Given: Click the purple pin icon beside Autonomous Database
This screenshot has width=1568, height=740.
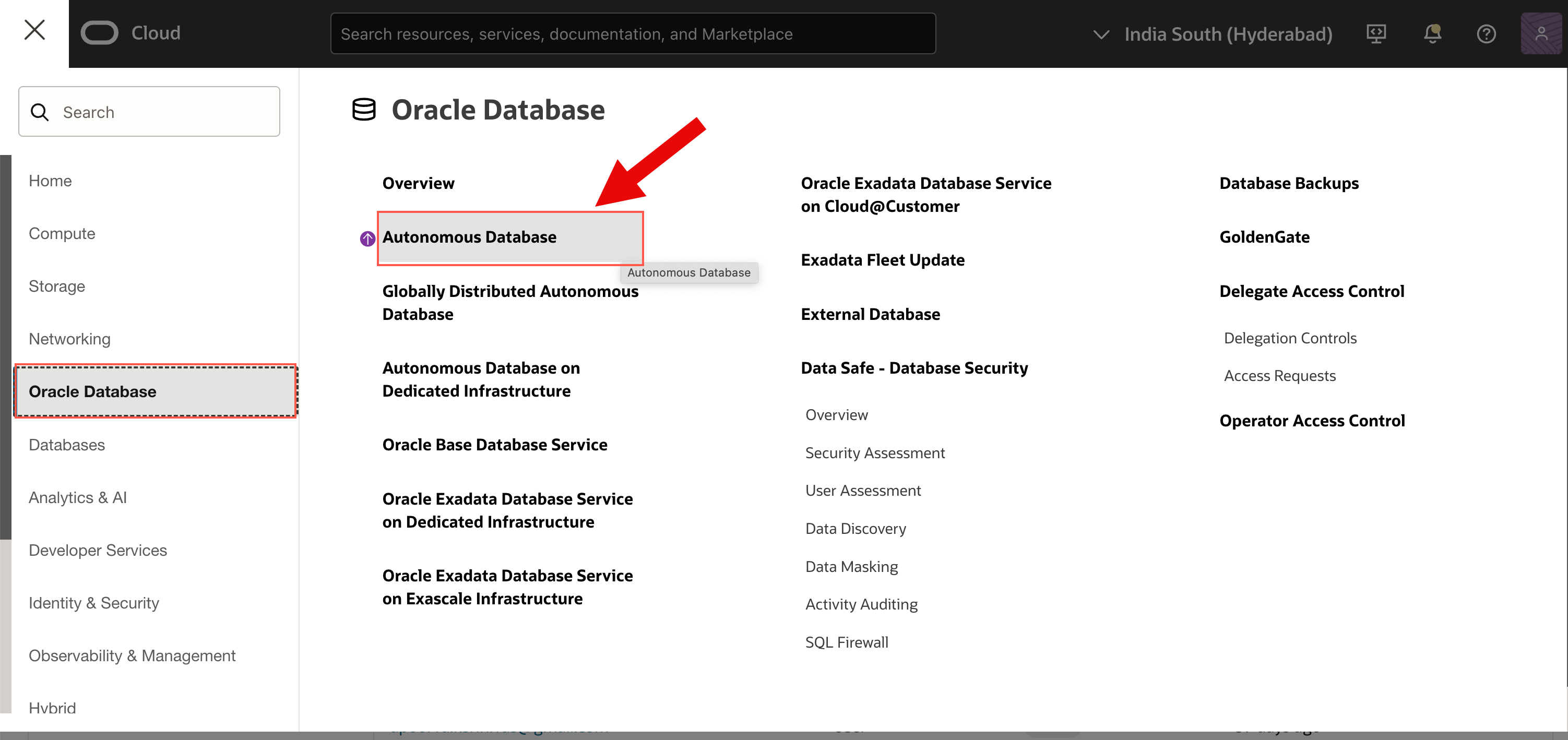Looking at the screenshot, I should [x=367, y=238].
